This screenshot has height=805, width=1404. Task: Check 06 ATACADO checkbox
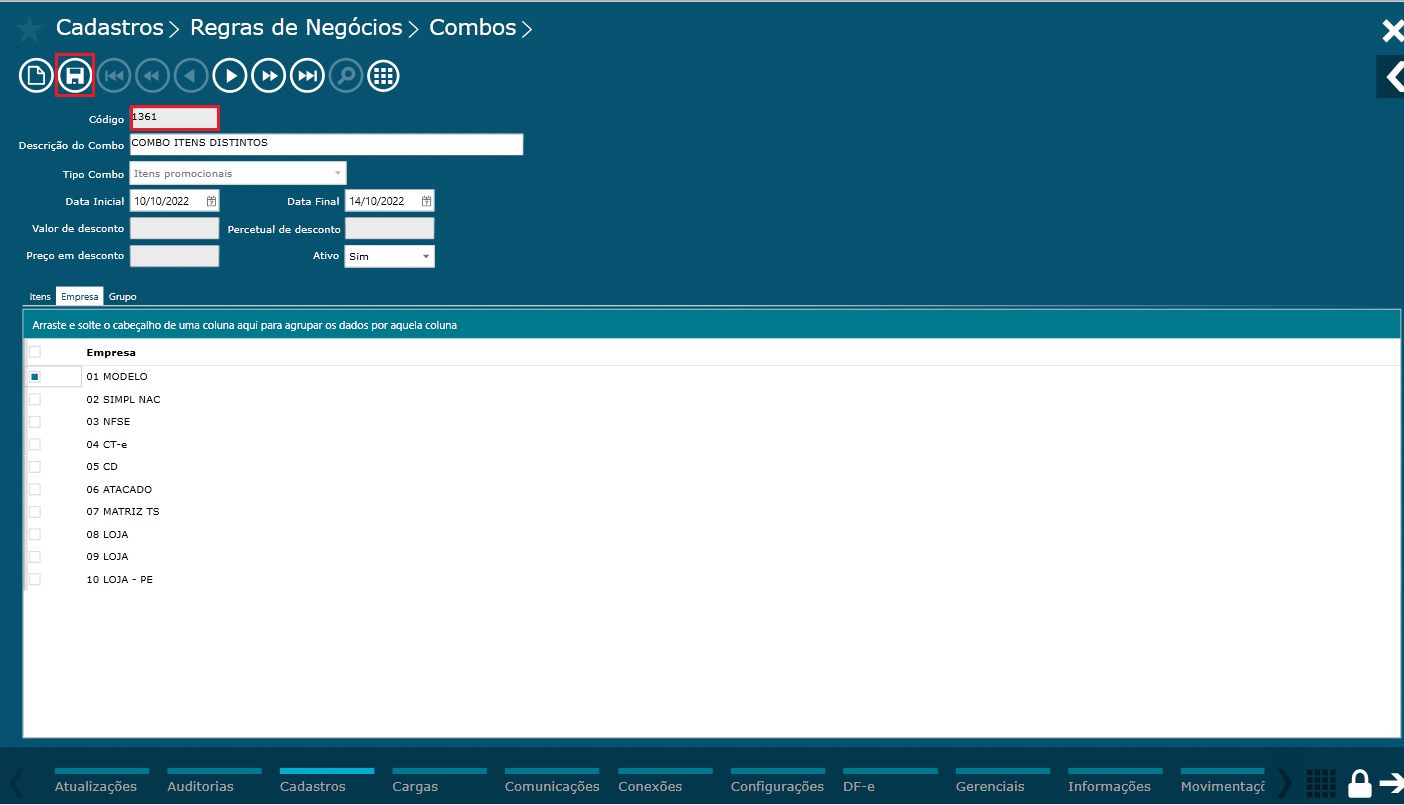click(35, 489)
